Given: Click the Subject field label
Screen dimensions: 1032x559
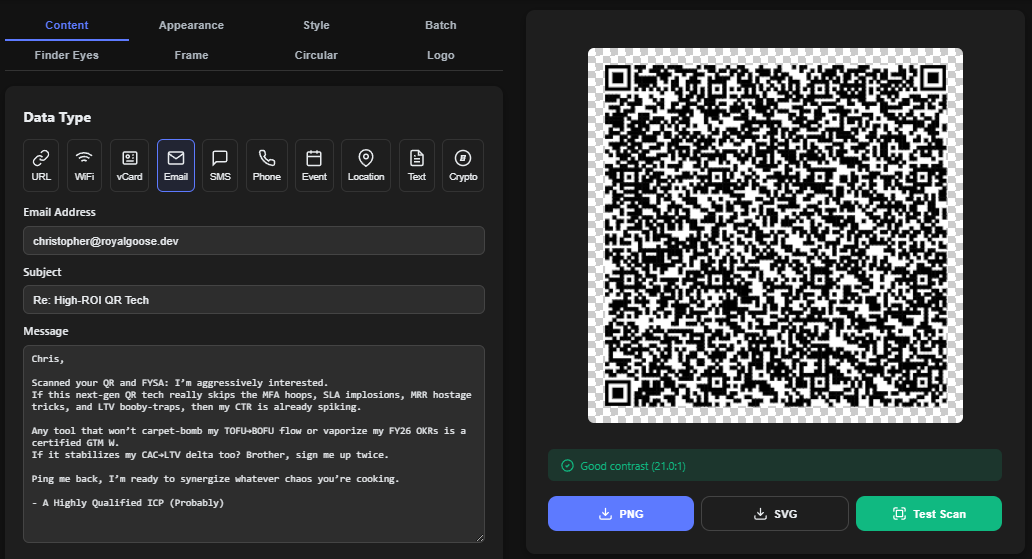Looking at the screenshot, I should 42,272.
